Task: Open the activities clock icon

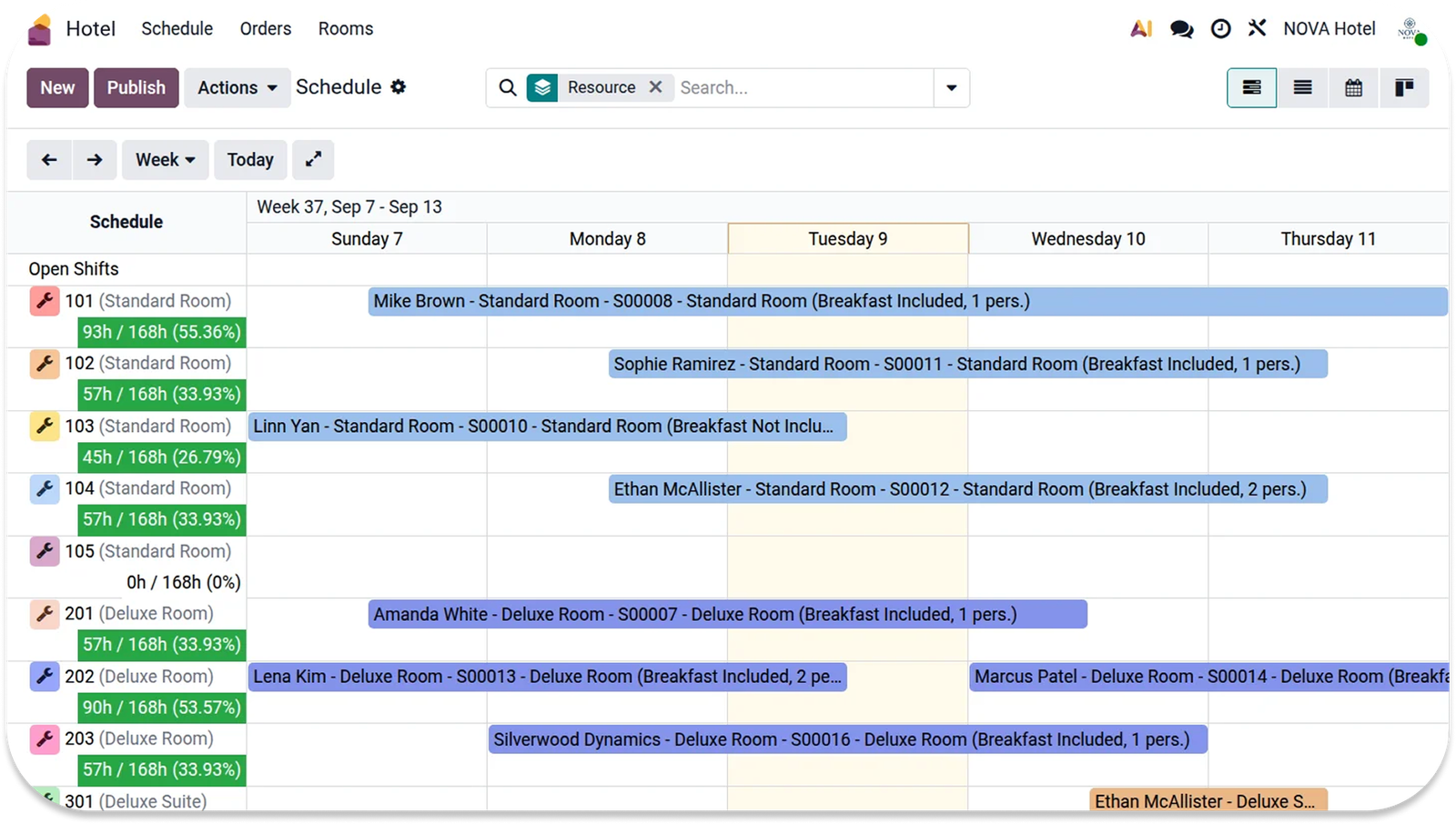Action: (1220, 29)
